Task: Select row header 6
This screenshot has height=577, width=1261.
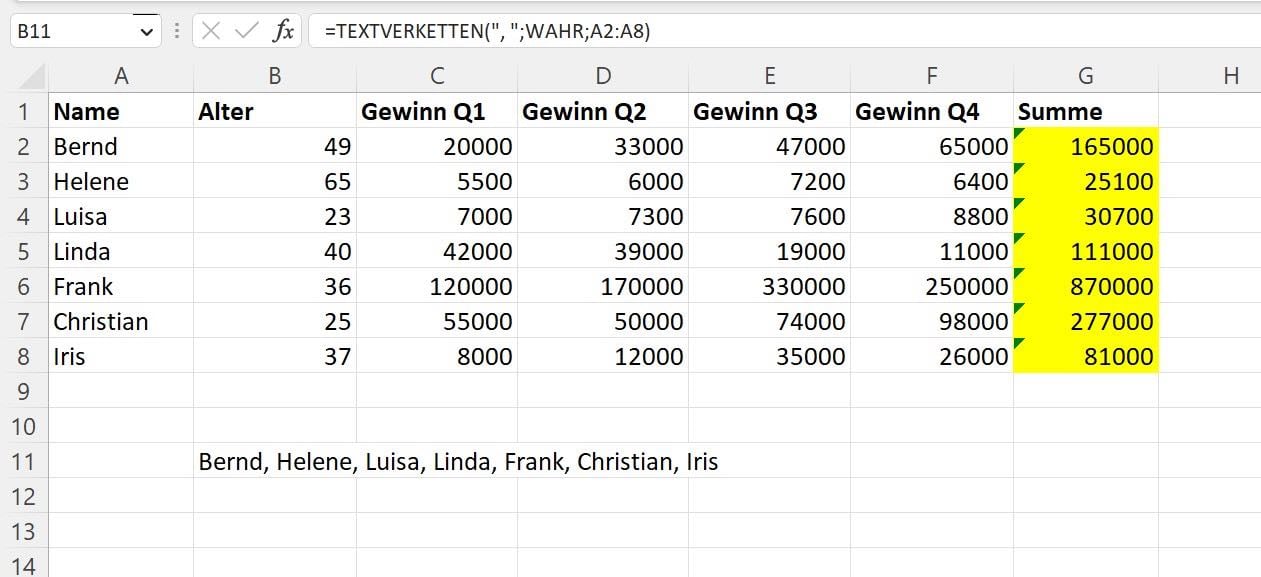Action: pyautogui.click(x=22, y=286)
